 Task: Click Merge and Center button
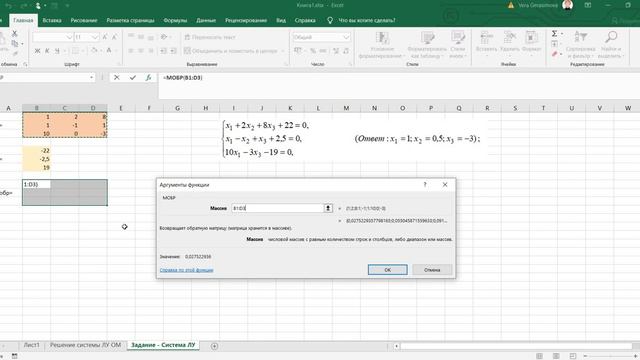click(x=231, y=51)
